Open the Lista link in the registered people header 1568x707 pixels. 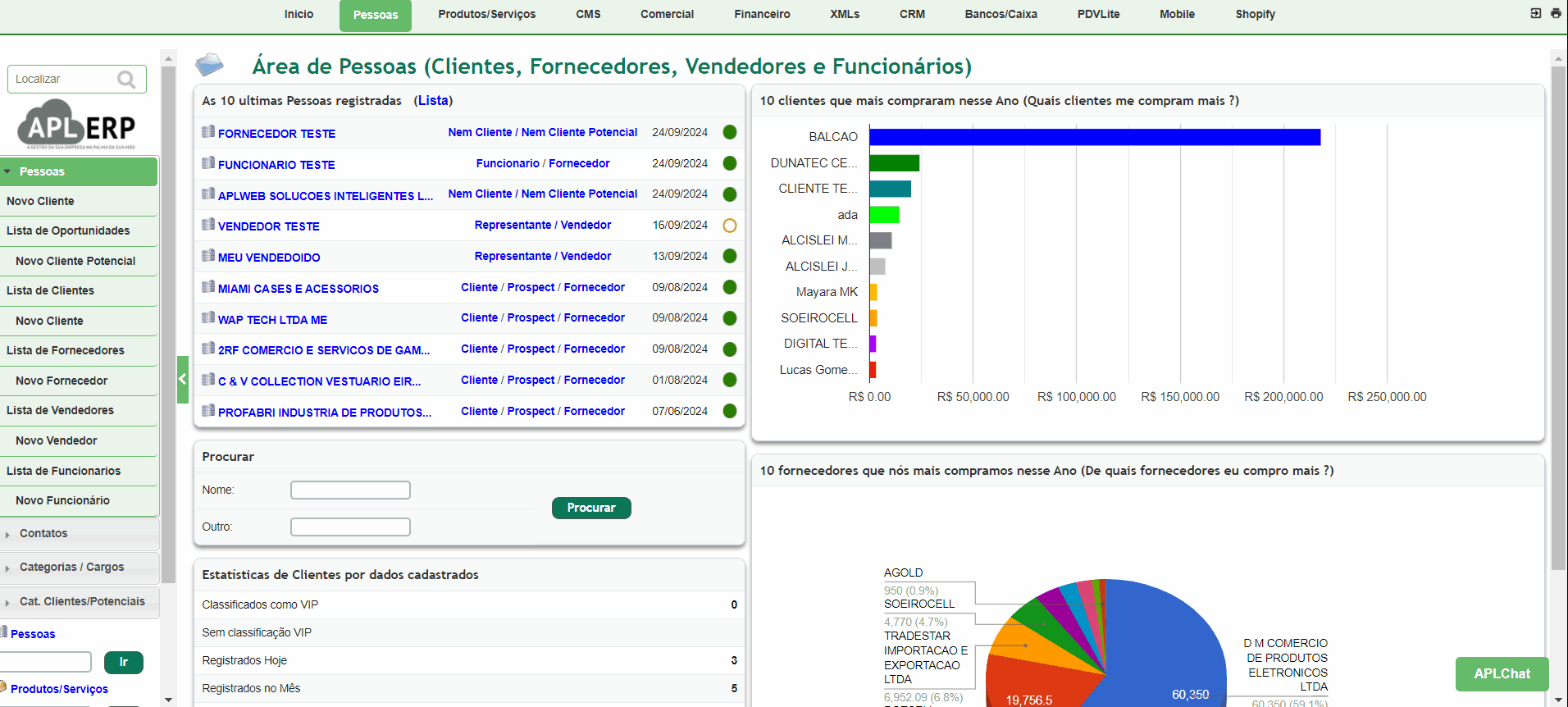click(433, 100)
